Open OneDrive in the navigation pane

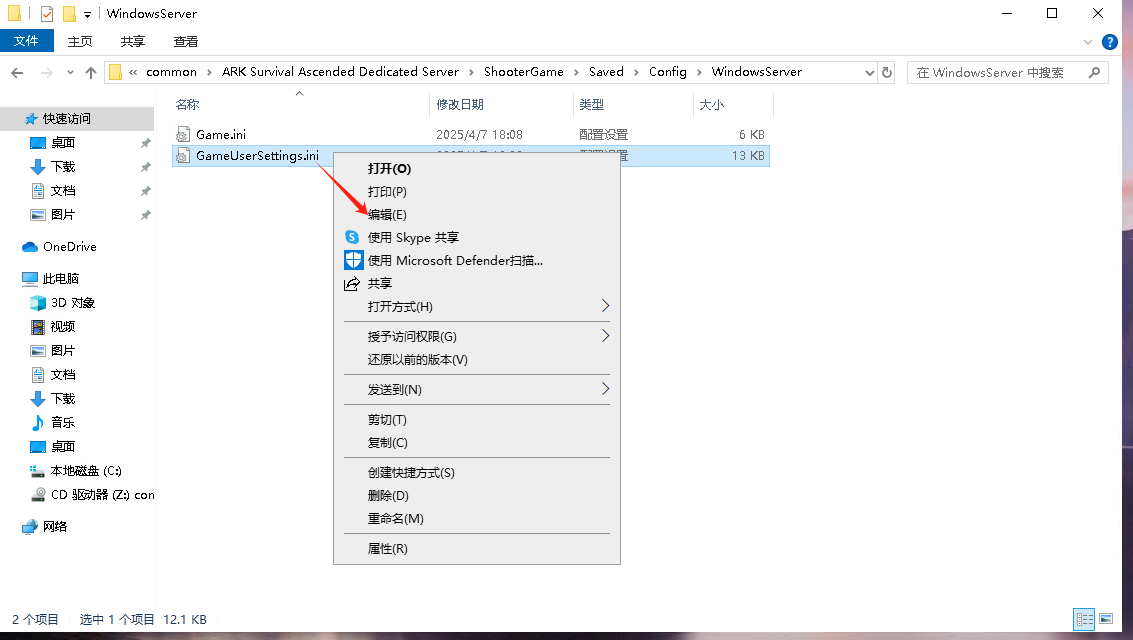click(x=69, y=247)
